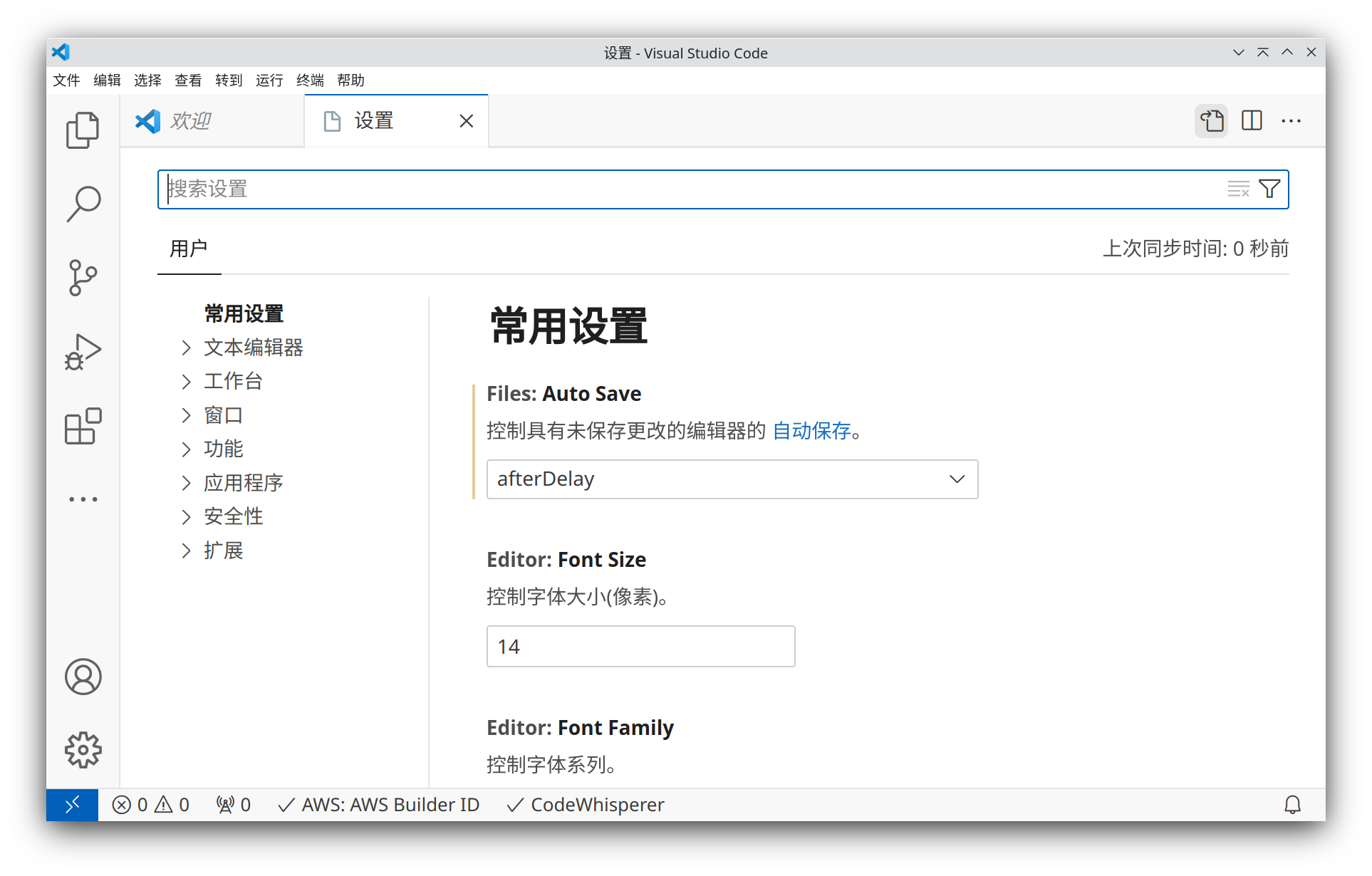Open the 终端 menu

(x=309, y=80)
